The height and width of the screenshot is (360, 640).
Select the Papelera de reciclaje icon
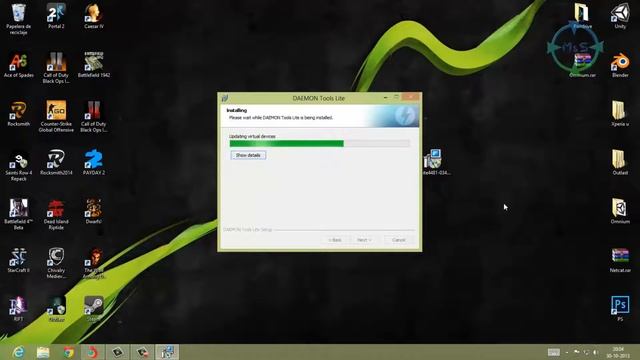pos(18,19)
